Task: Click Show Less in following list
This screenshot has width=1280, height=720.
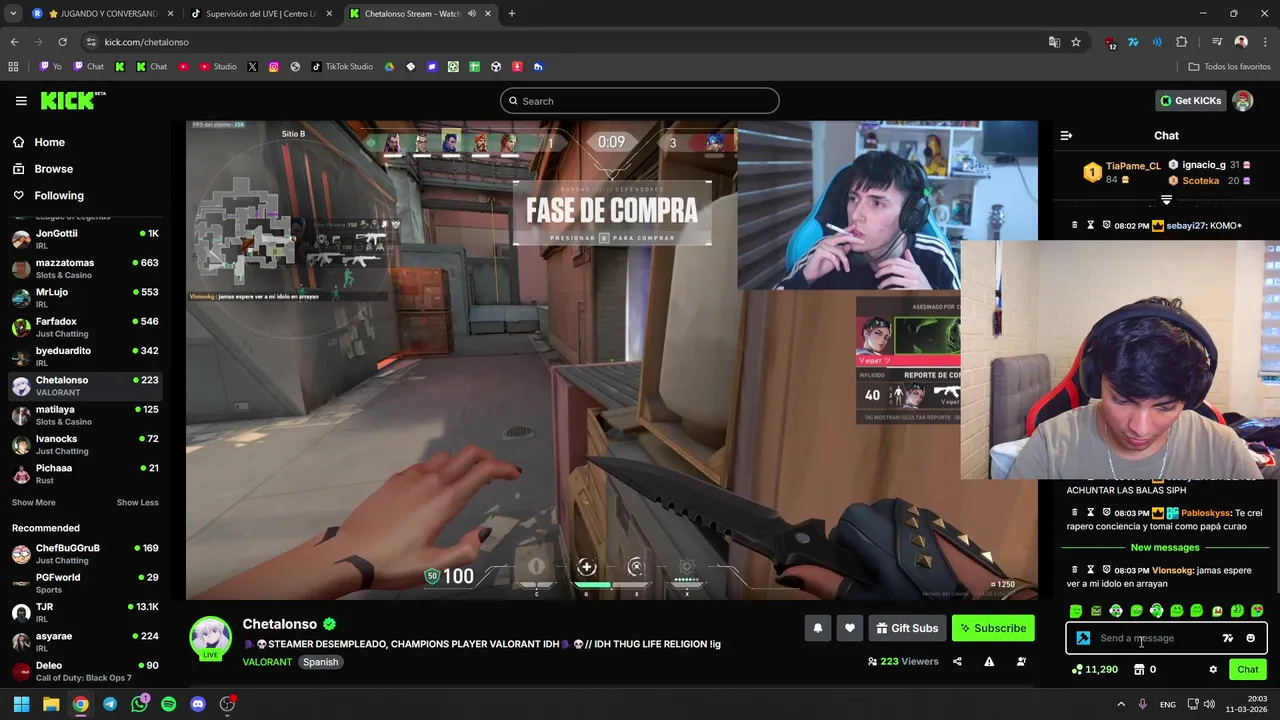Action: click(138, 503)
